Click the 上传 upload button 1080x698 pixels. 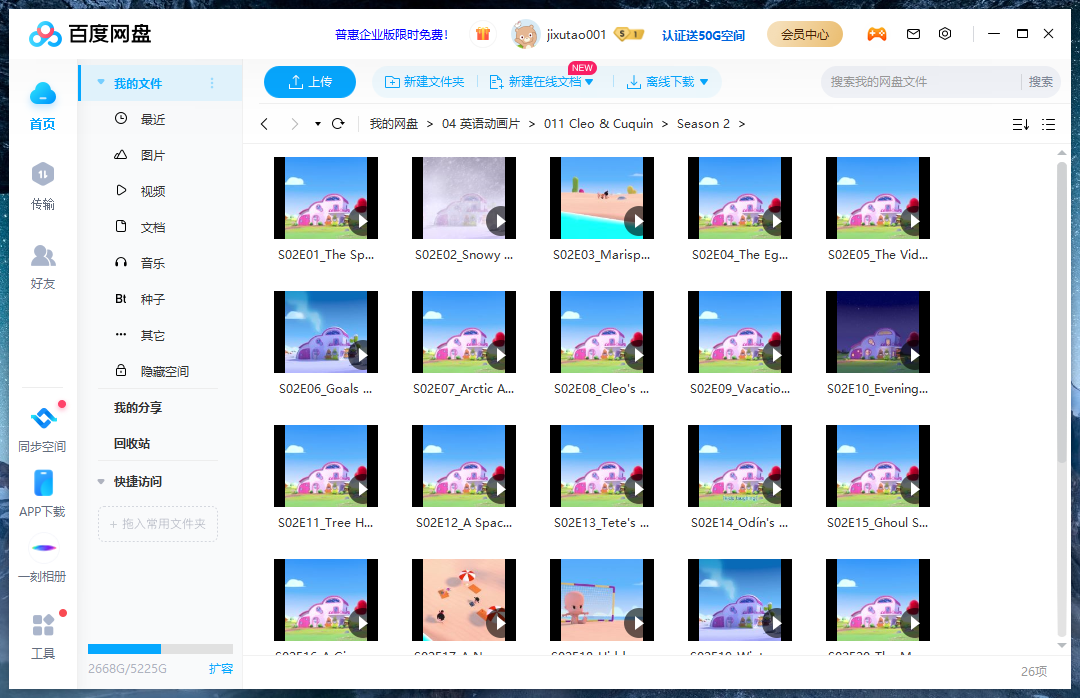(310, 82)
